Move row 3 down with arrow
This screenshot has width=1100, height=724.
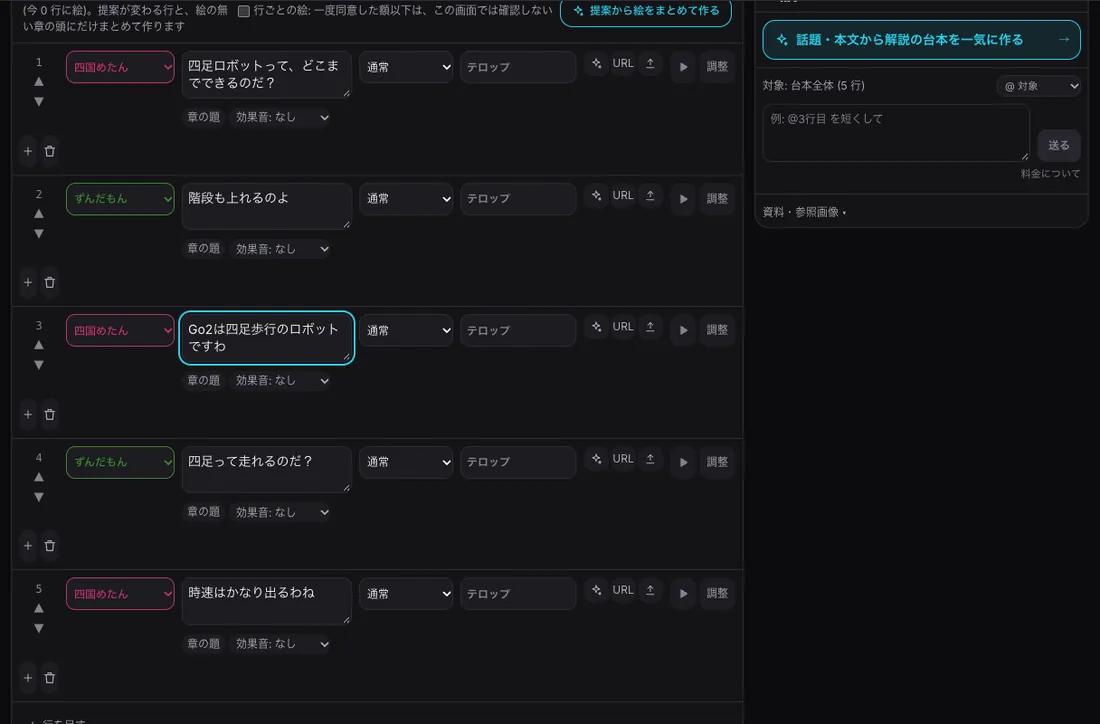(x=39, y=365)
